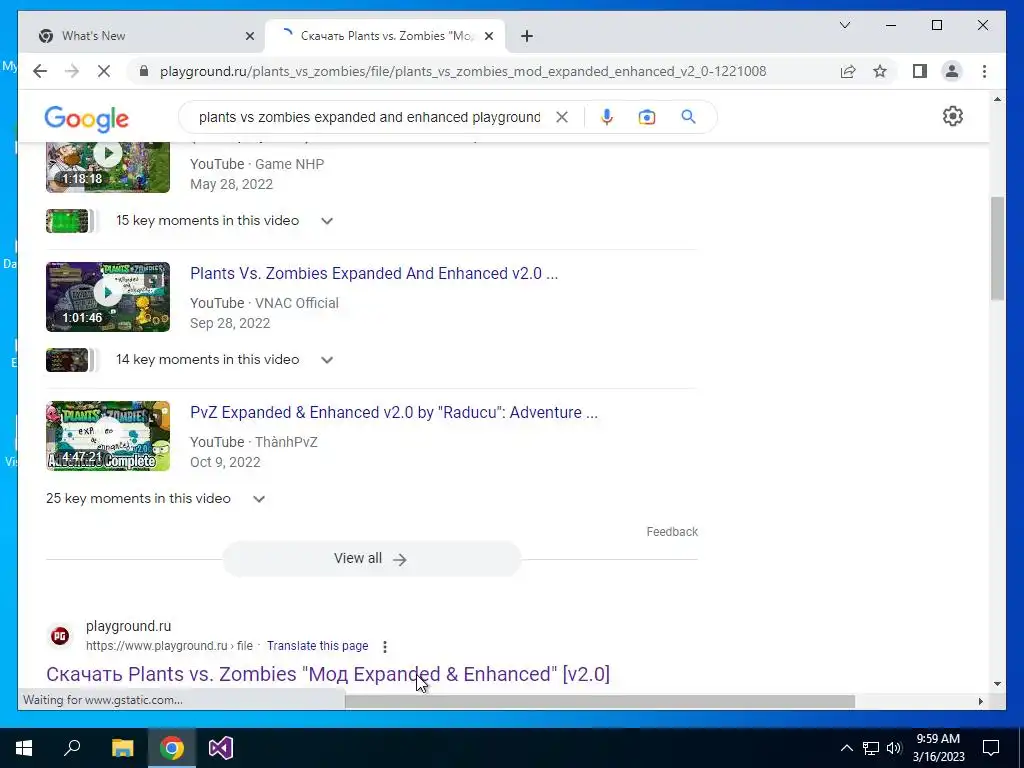Click the vertical scrollbar thumb
This screenshot has height=768, width=1024.
[997, 248]
